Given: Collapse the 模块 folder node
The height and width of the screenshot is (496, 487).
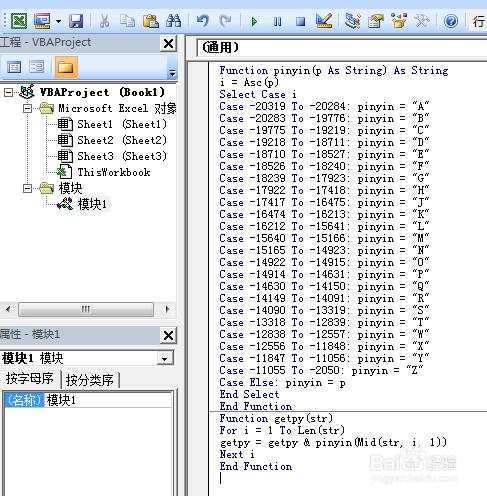Looking at the screenshot, I should [x=27, y=189].
